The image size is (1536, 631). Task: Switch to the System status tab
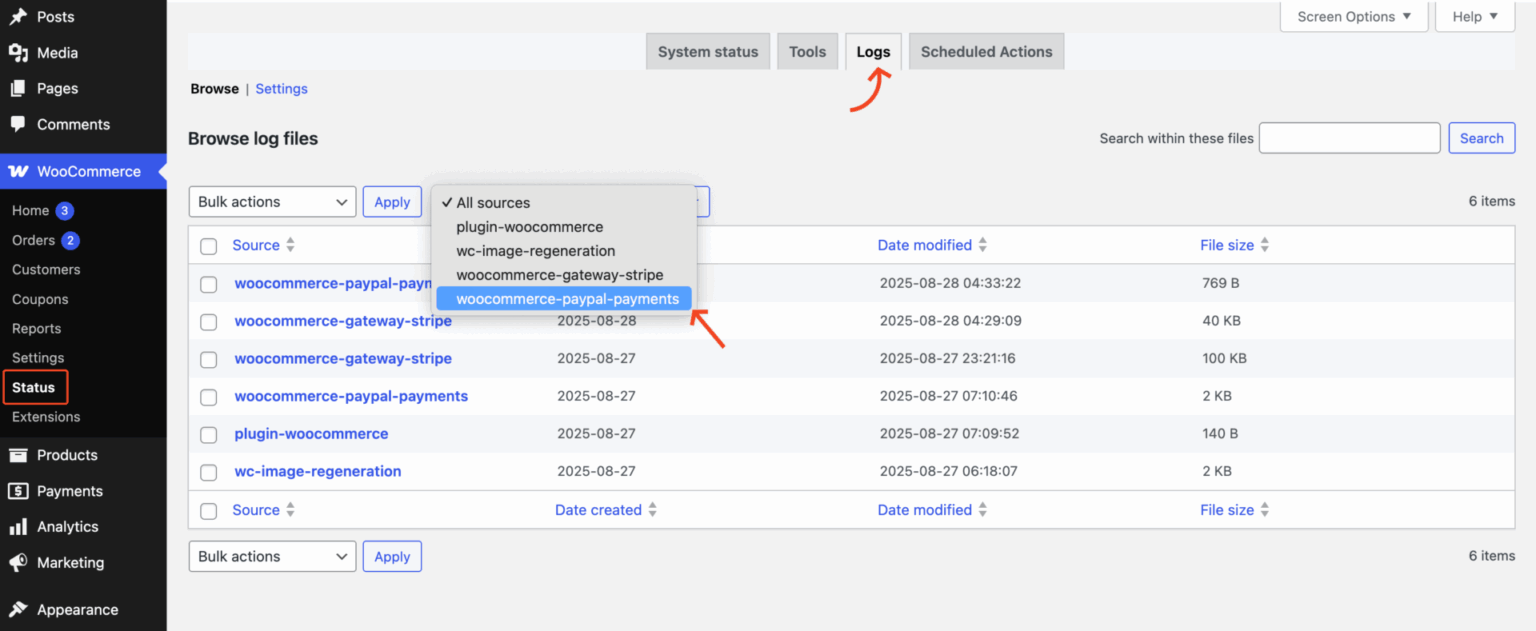pos(708,51)
